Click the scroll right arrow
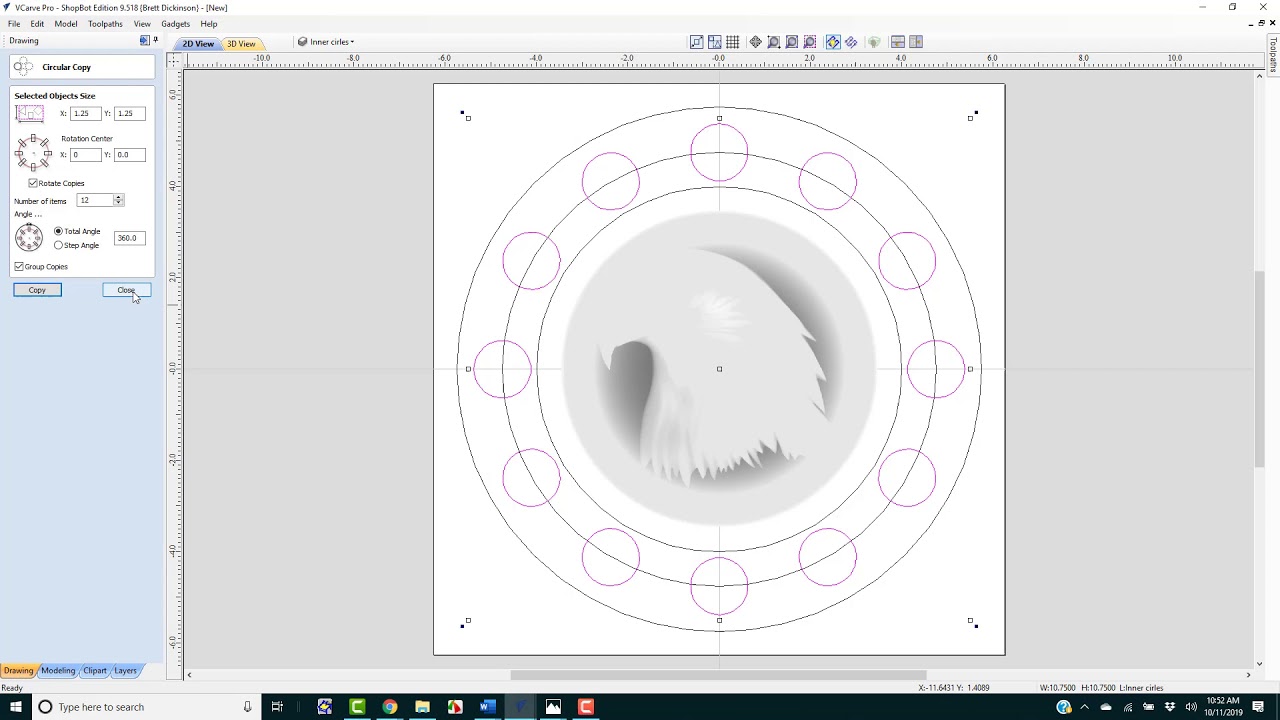 1249,675
